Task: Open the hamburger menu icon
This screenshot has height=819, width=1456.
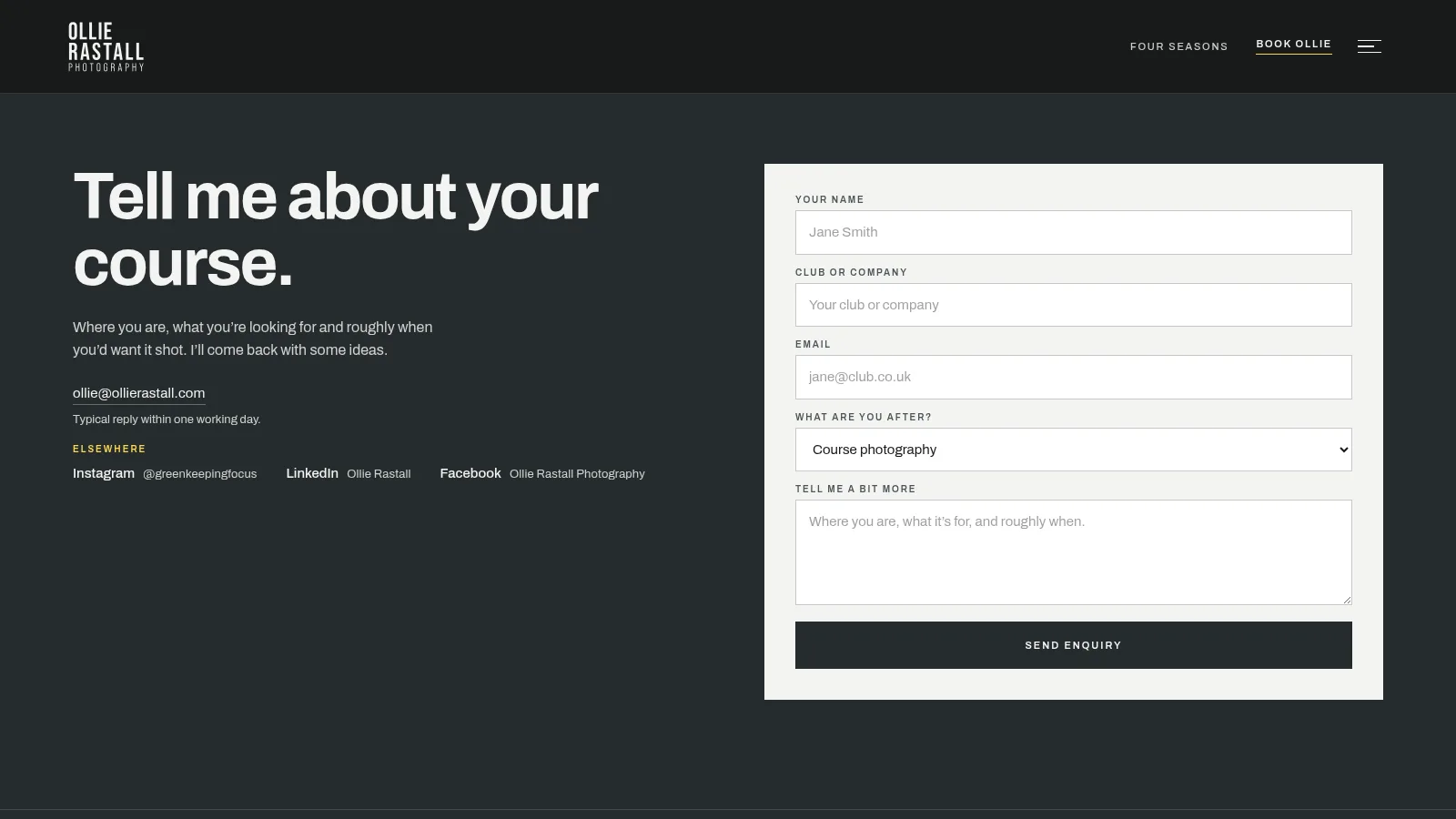Action: point(1370,46)
